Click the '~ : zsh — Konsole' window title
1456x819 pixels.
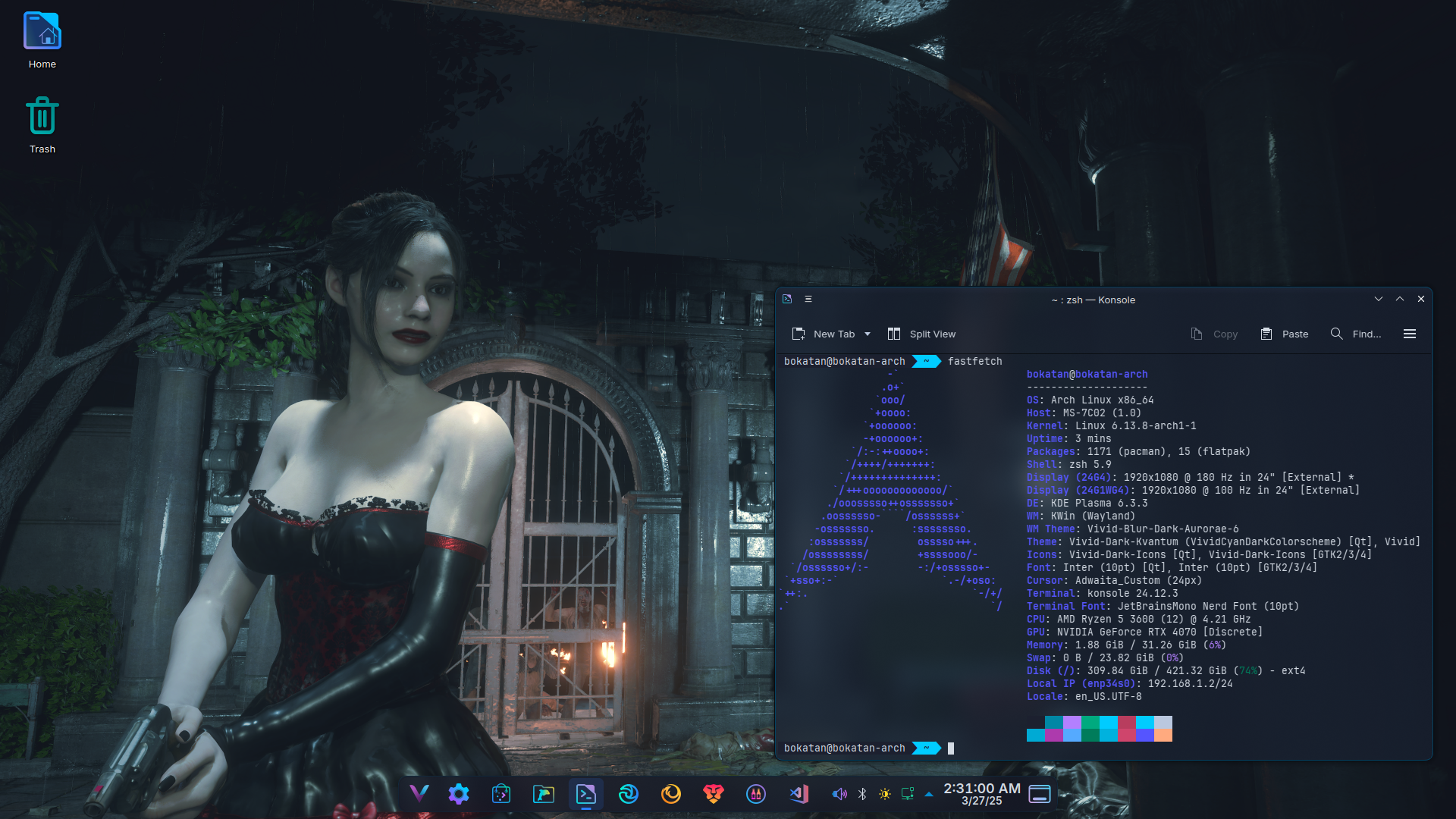pyautogui.click(x=1094, y=300)
